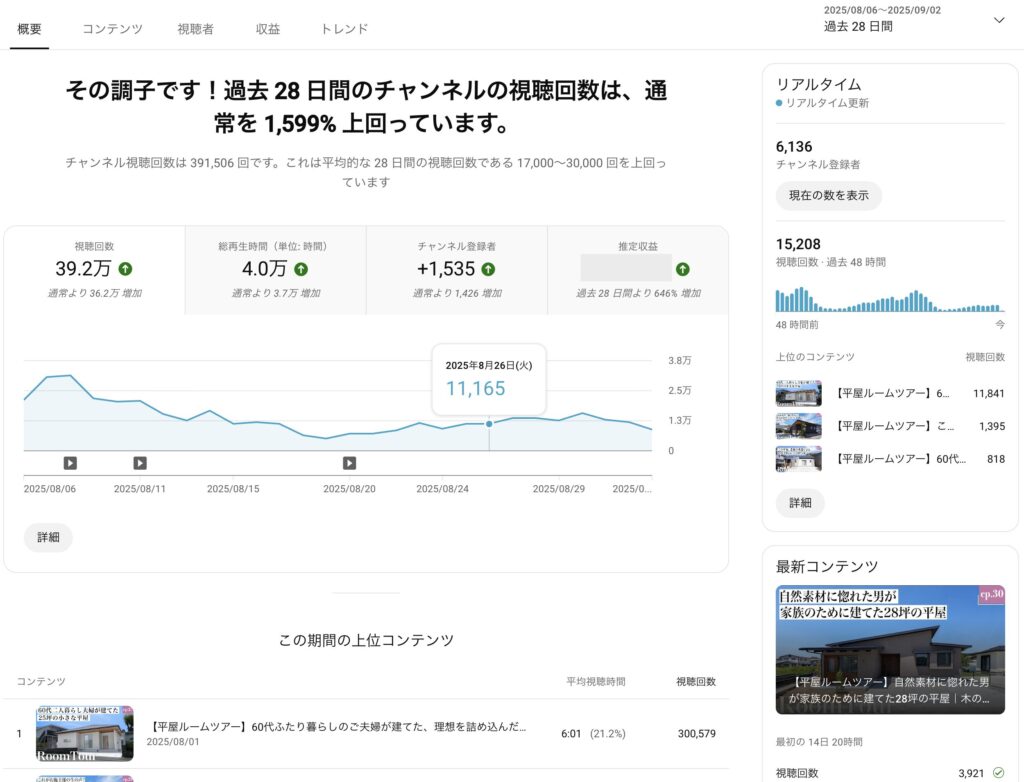Click 現在の数を表示 button

(x=828, y=196)
